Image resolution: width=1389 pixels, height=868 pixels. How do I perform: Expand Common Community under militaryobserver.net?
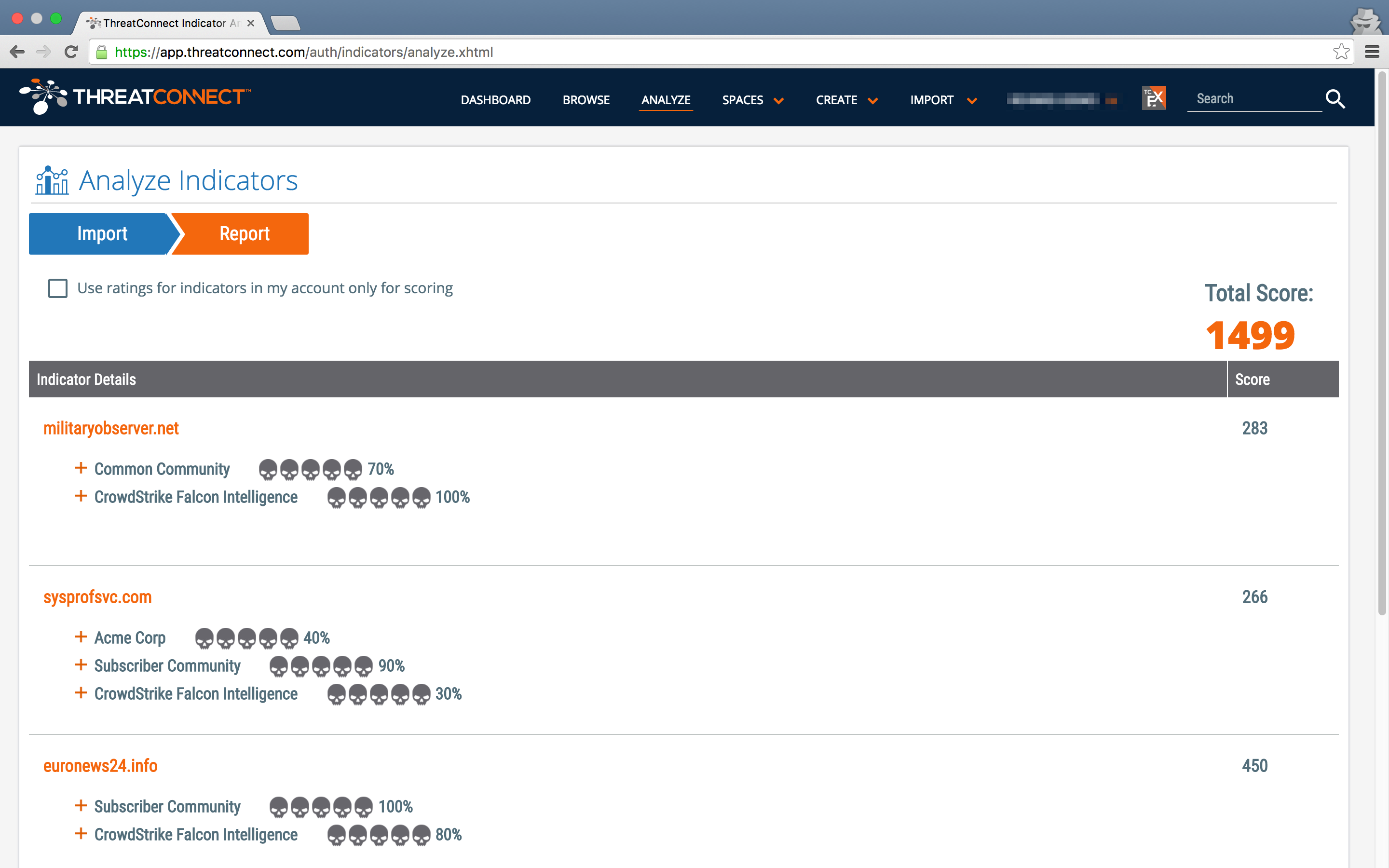tap(81, 468)
